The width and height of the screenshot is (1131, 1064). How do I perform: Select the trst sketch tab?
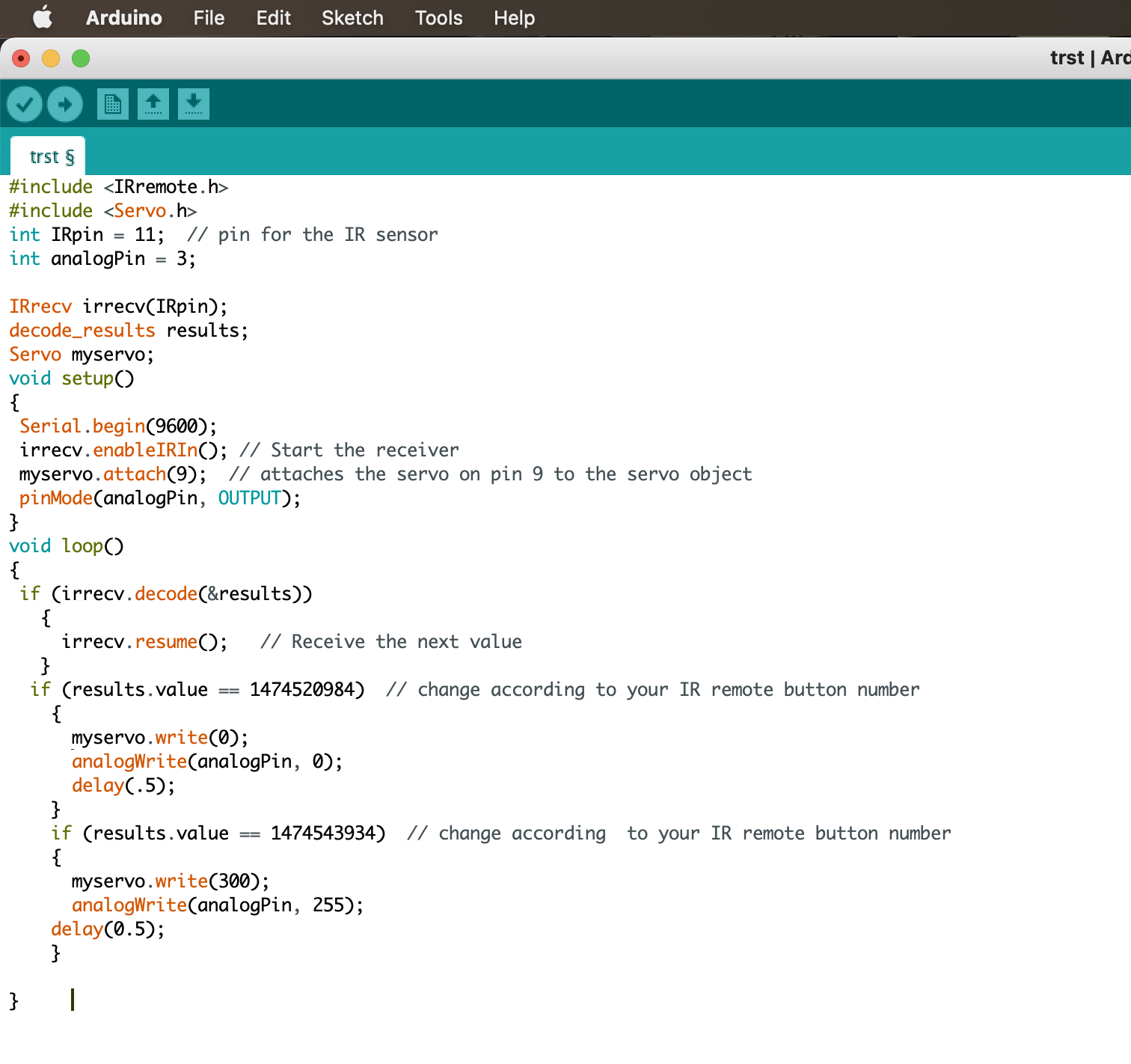[x=48, y=156]
